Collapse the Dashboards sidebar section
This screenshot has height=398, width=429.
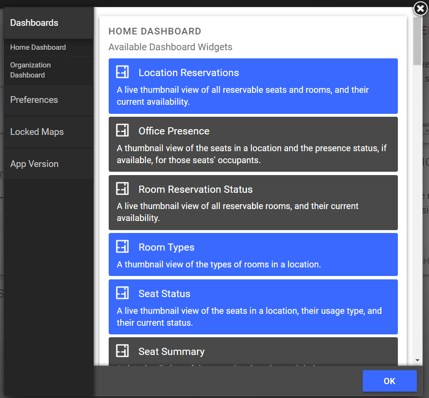[49, 23]
